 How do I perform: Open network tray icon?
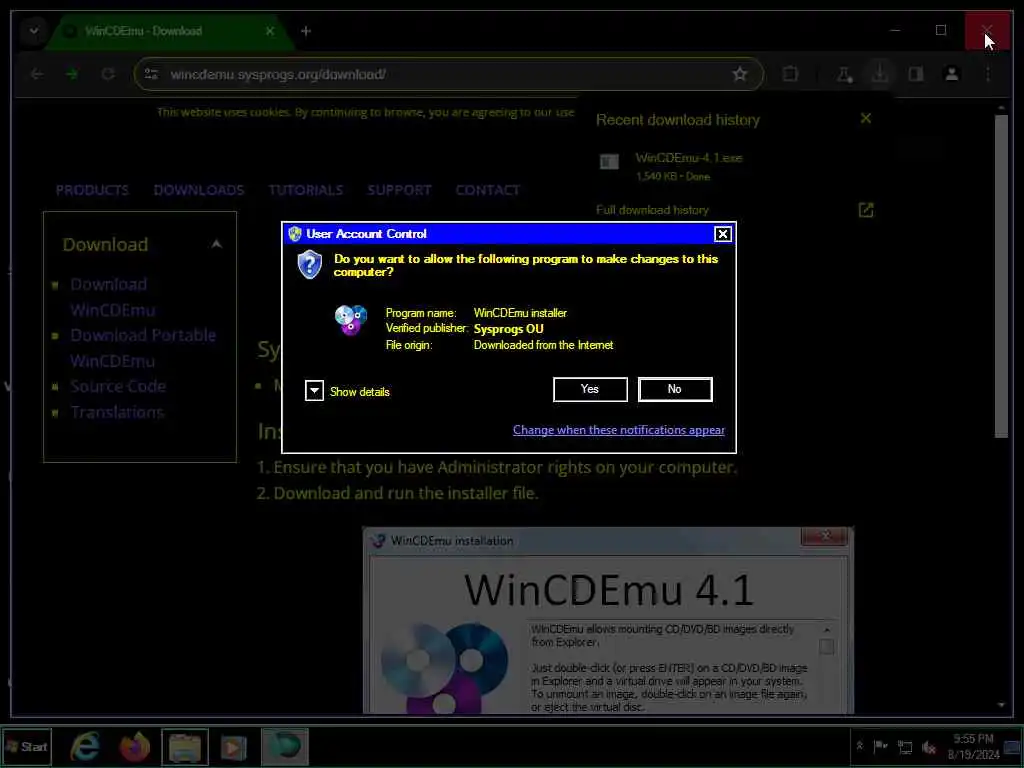pos(905,747)
